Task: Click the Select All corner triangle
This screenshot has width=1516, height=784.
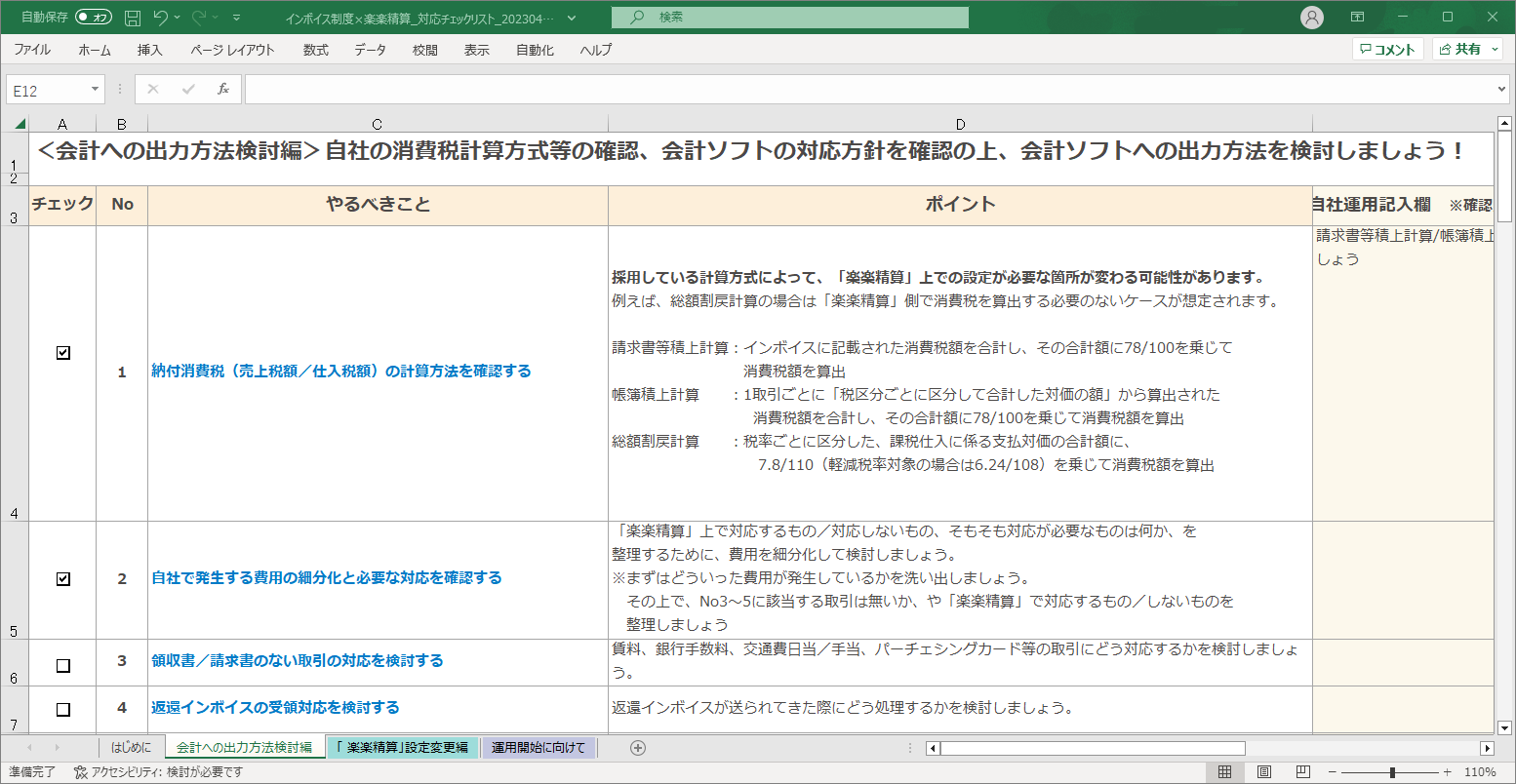Action: [19, 124]
